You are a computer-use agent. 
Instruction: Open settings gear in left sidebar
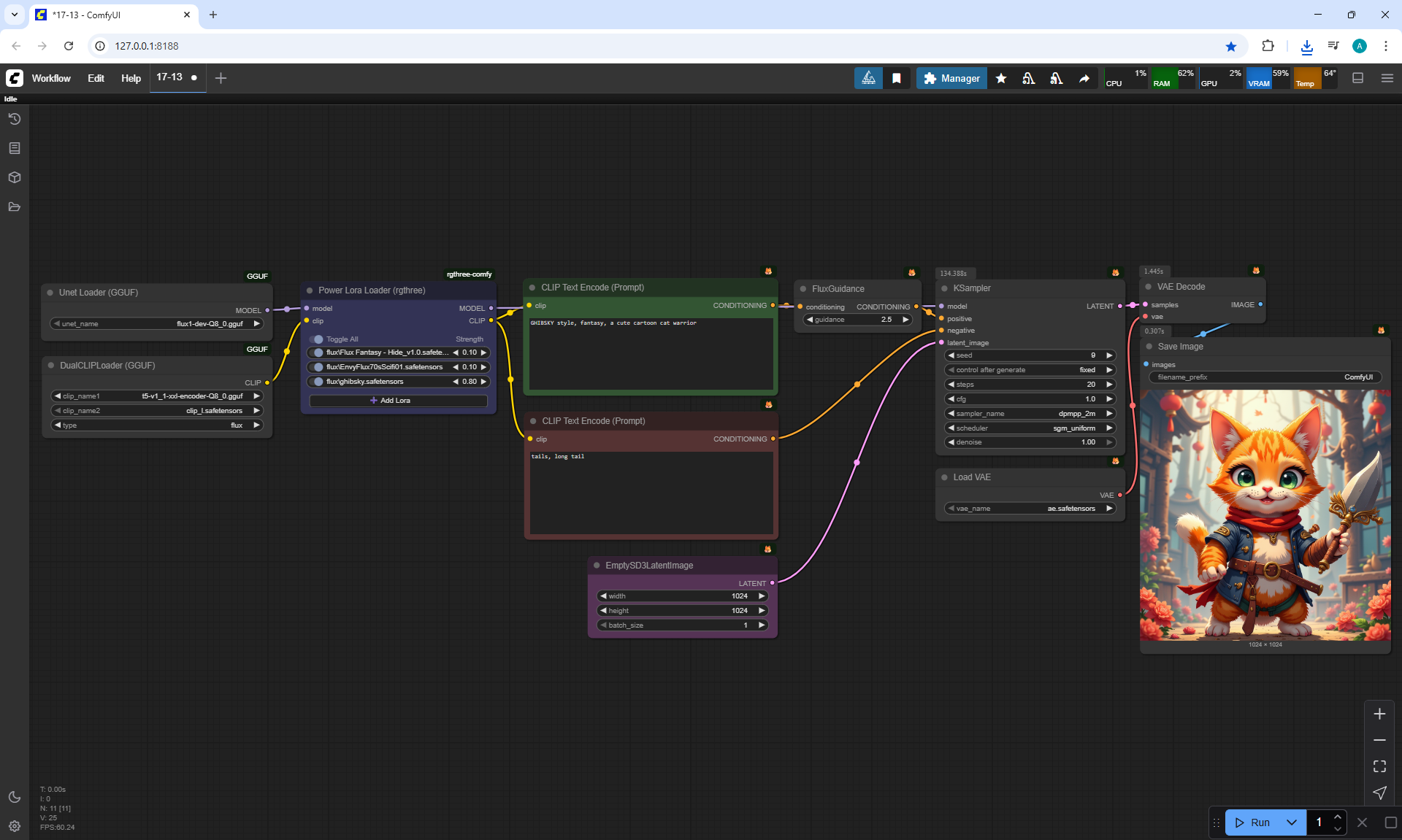[15, 826]
